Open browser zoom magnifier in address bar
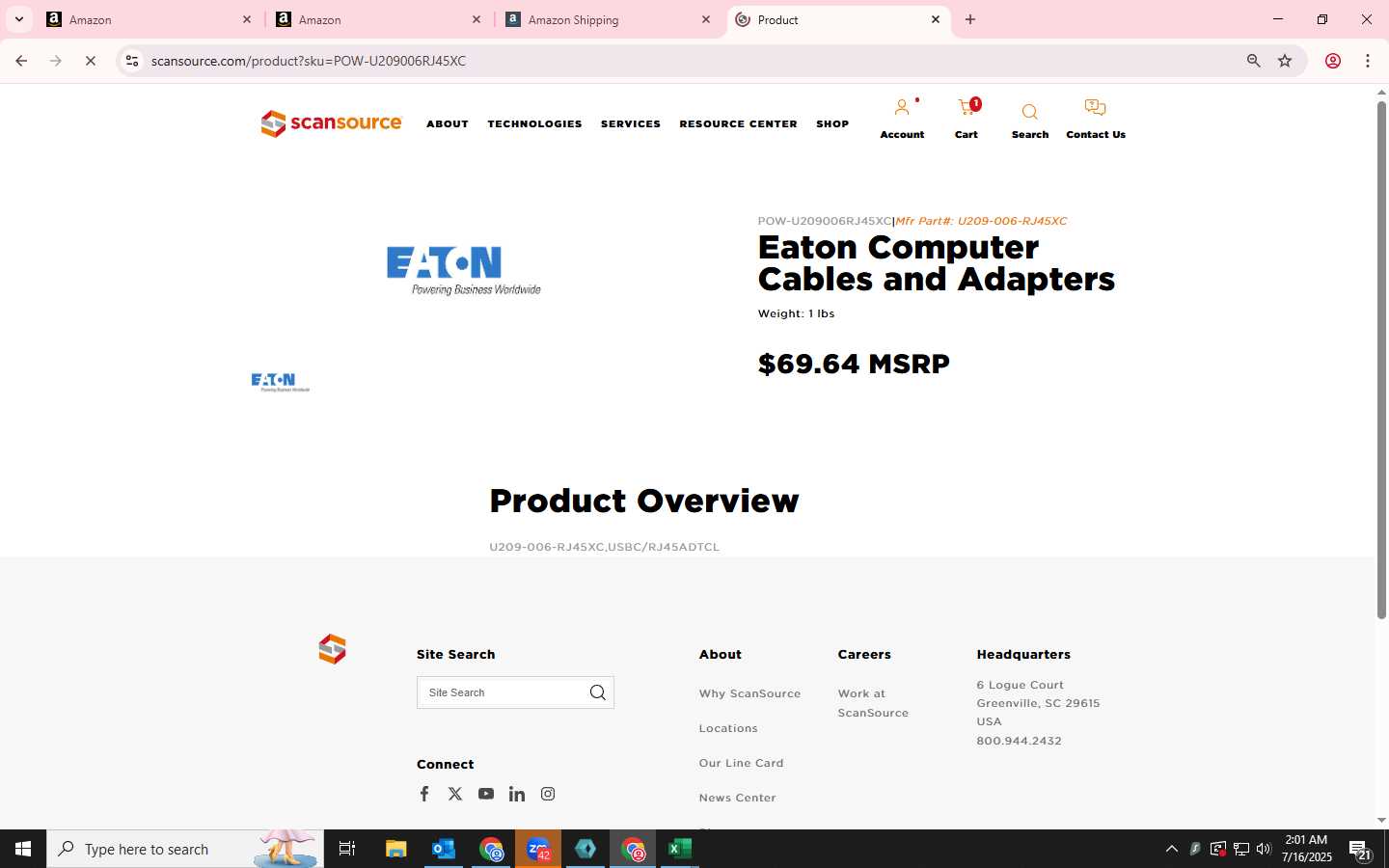This screenshot has height=868, width=1389. (x=1253, y=61)
